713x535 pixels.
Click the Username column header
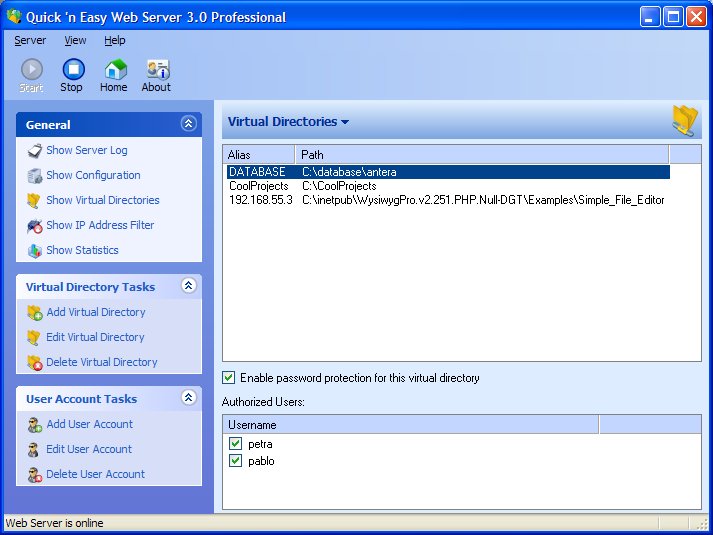[411, 425]
